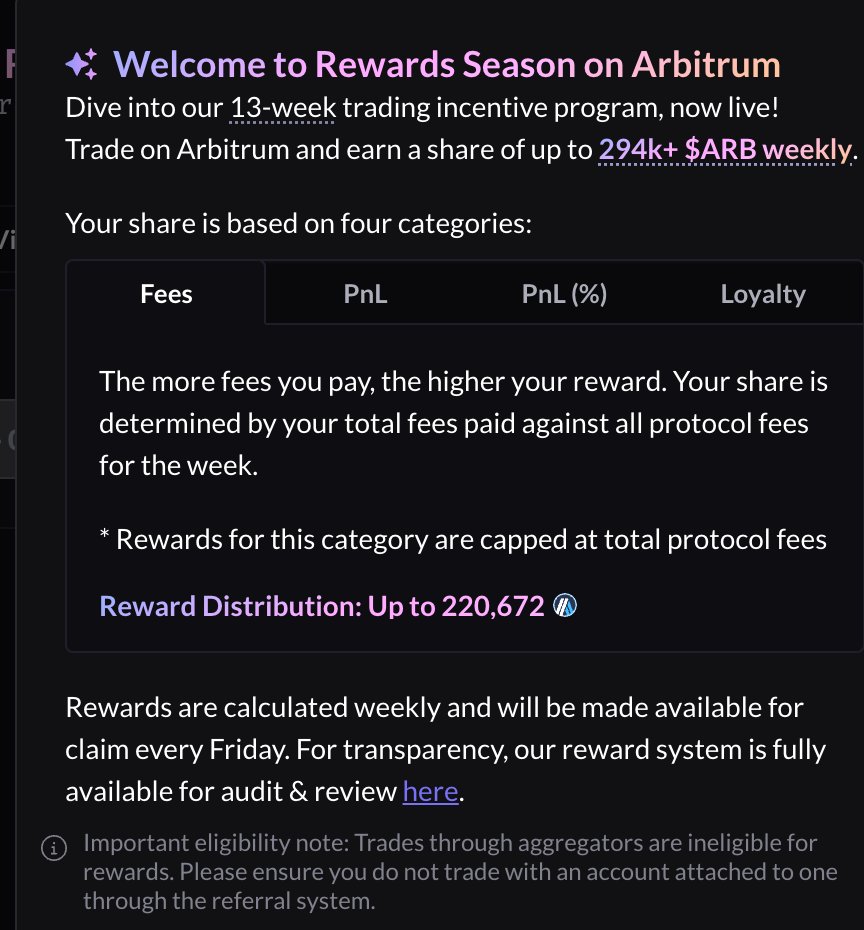Select the Fees tab
Screen dimensions: 864x930
pos(166,293)
